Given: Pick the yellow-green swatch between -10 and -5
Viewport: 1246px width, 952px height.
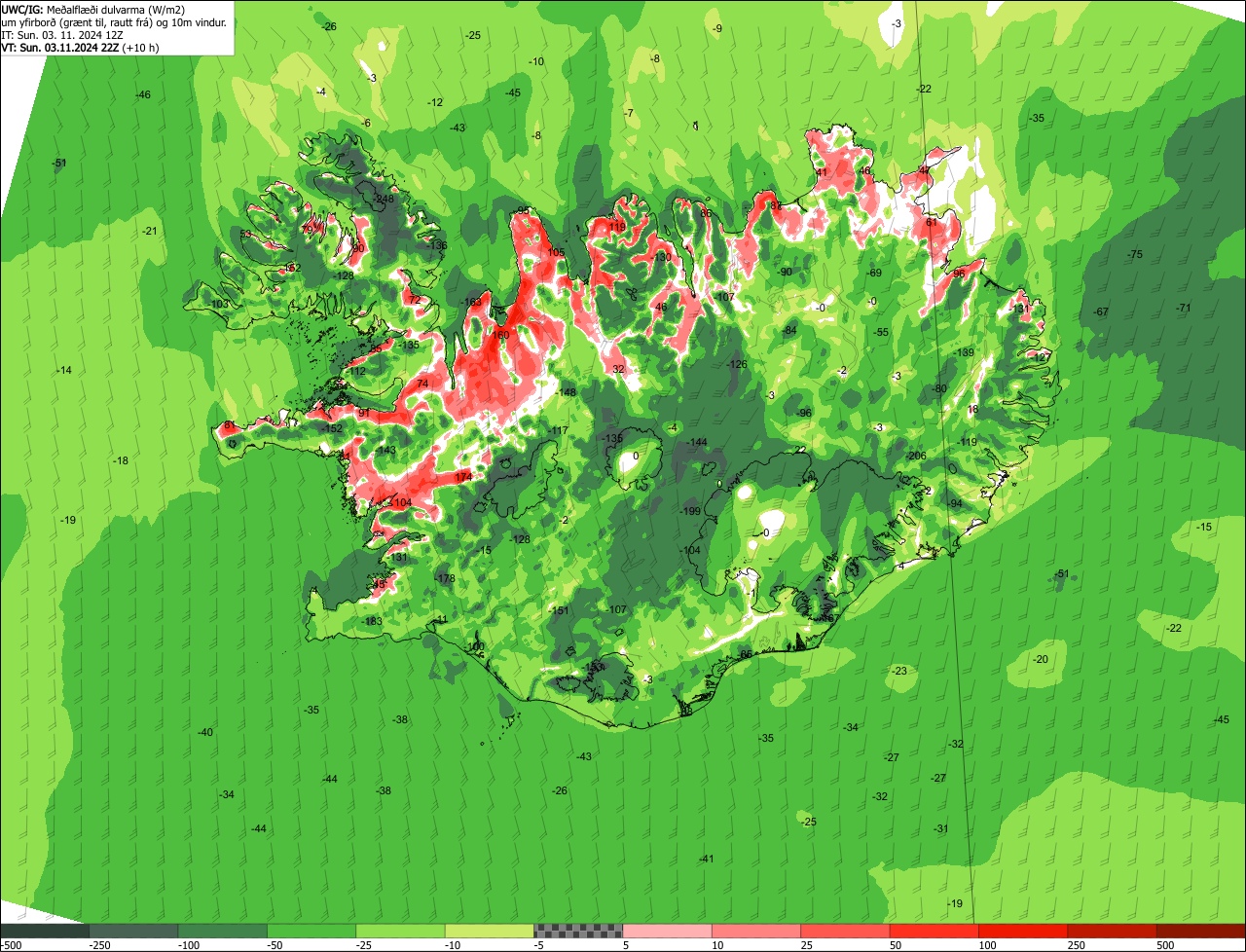Looking at the screenshot, I should tap(490, 931).
